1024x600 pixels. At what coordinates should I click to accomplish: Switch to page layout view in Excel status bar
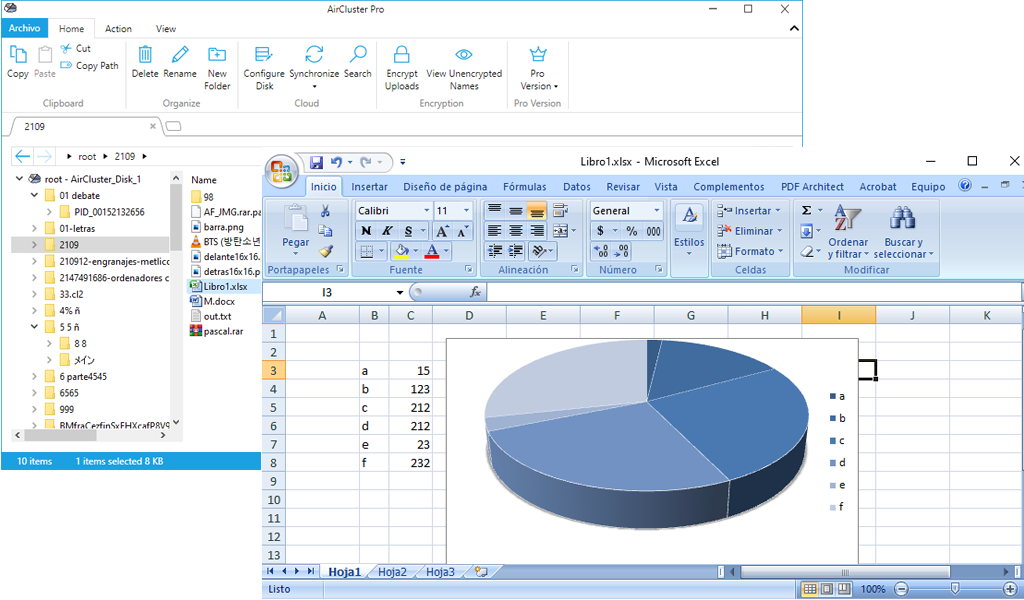[827, 589]
